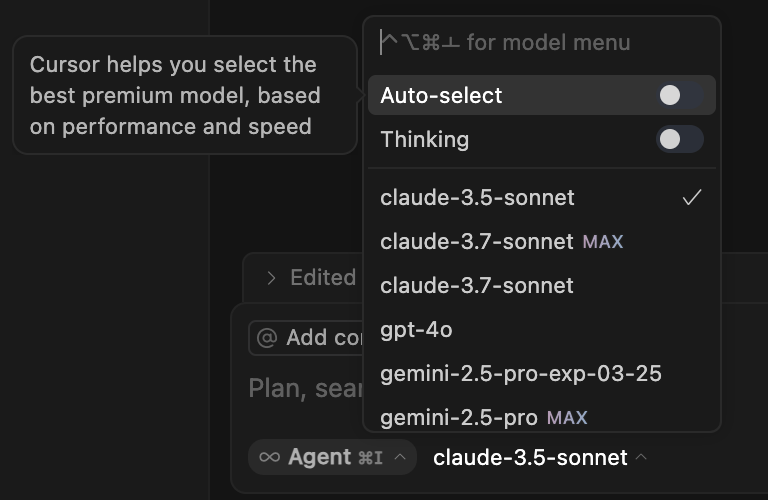
Task: Click the chevron beside the bottom model name
Action: (641, 457)
